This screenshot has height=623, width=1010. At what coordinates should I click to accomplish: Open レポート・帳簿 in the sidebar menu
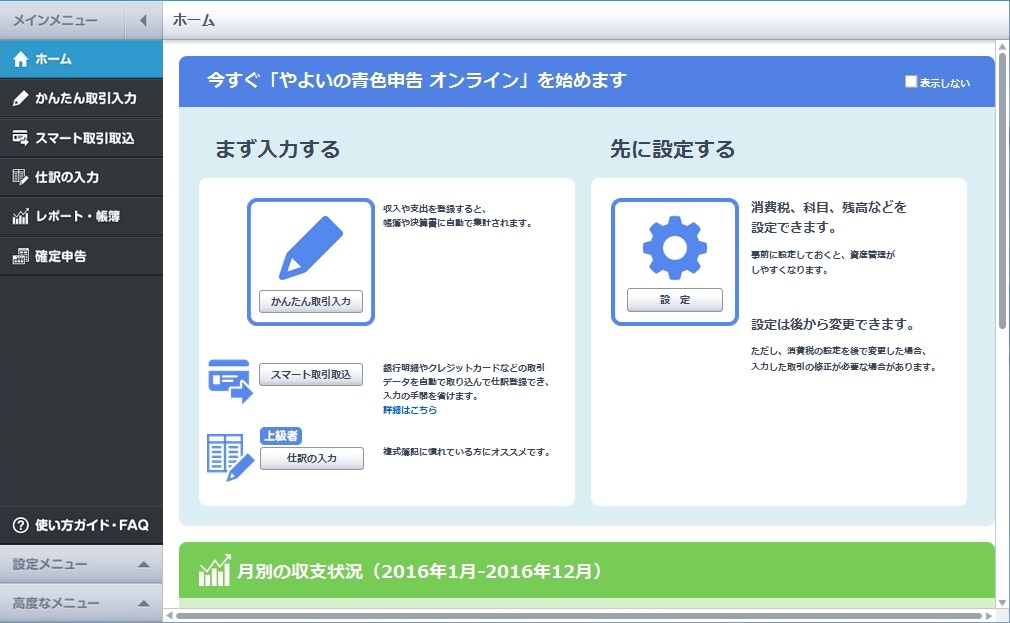coord(81,216)
